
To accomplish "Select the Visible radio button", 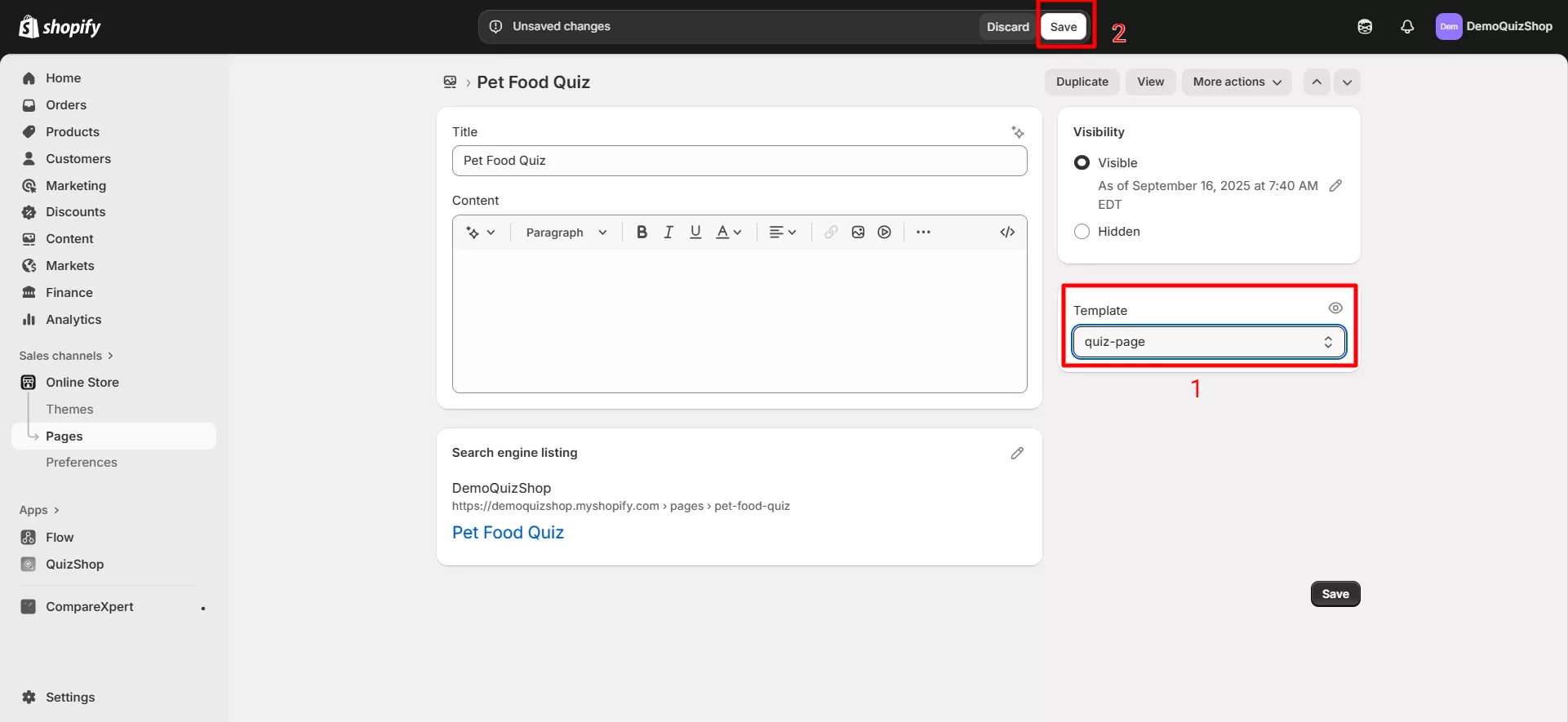I will coord(1082,163).
